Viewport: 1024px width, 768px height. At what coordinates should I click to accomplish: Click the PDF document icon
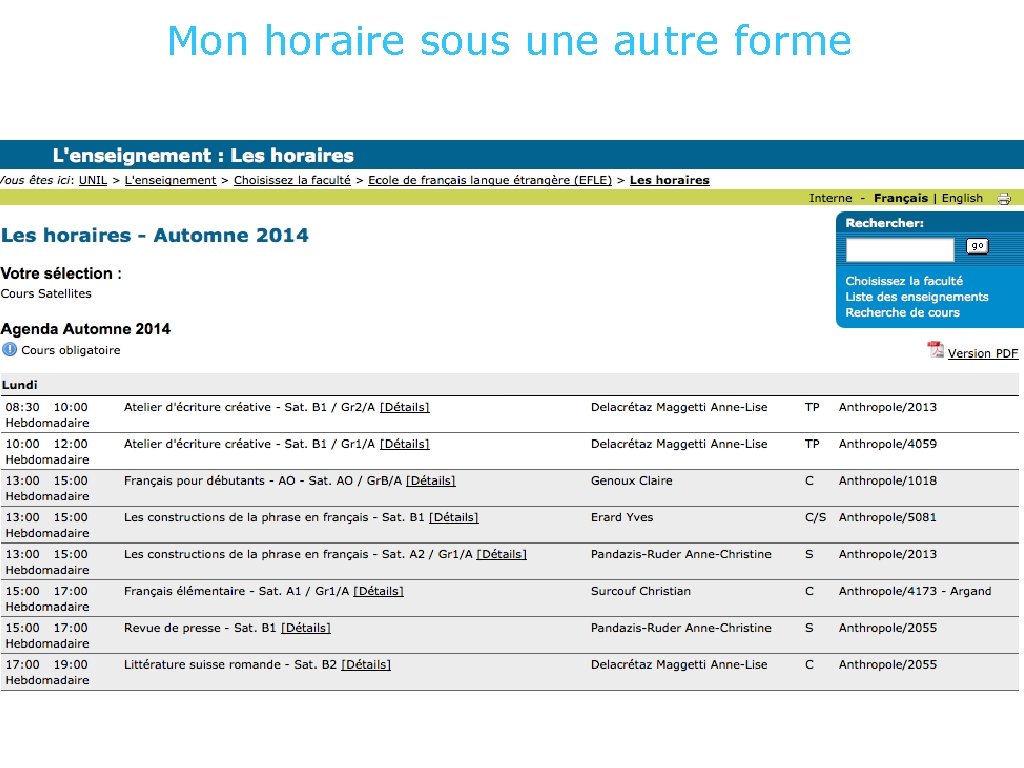(x=935, y=351)
